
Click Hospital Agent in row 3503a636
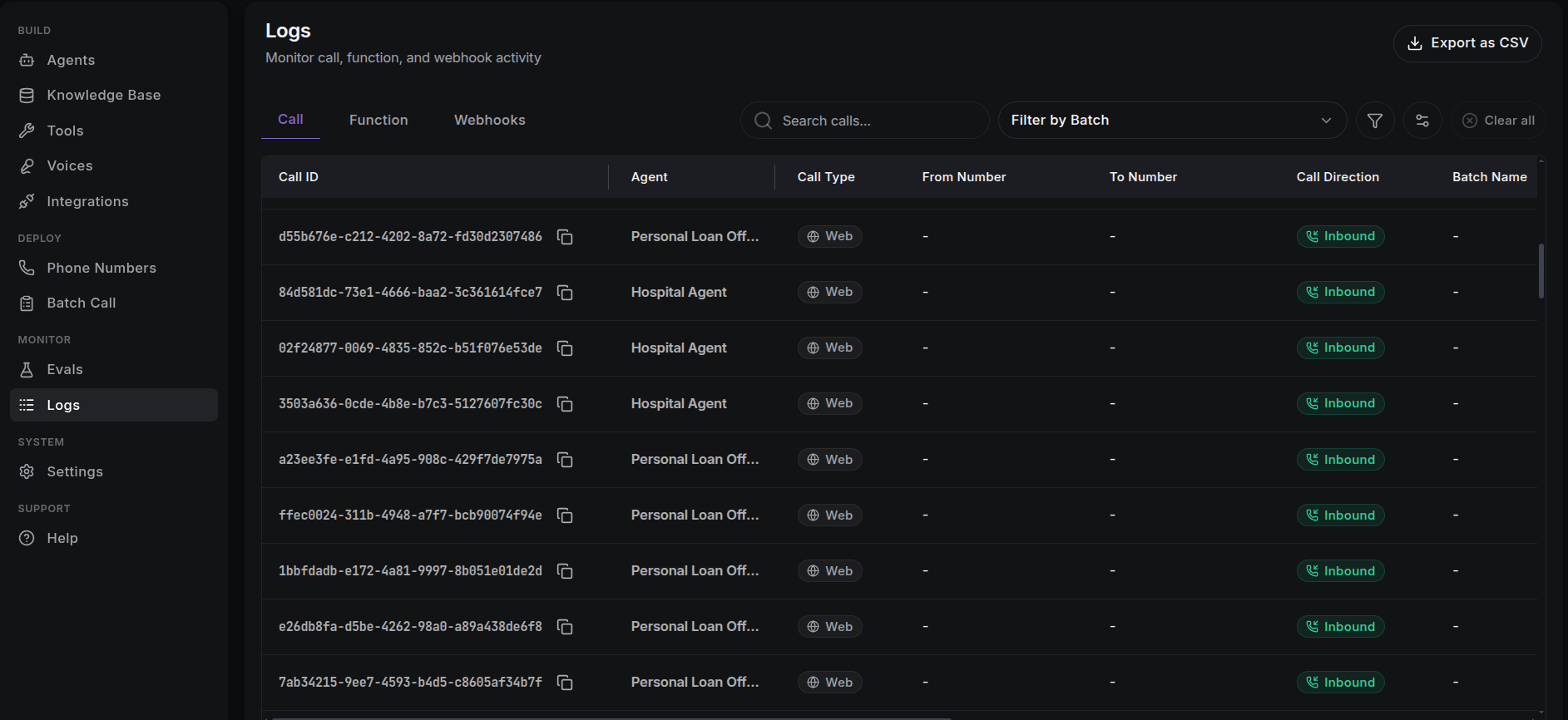679,403
